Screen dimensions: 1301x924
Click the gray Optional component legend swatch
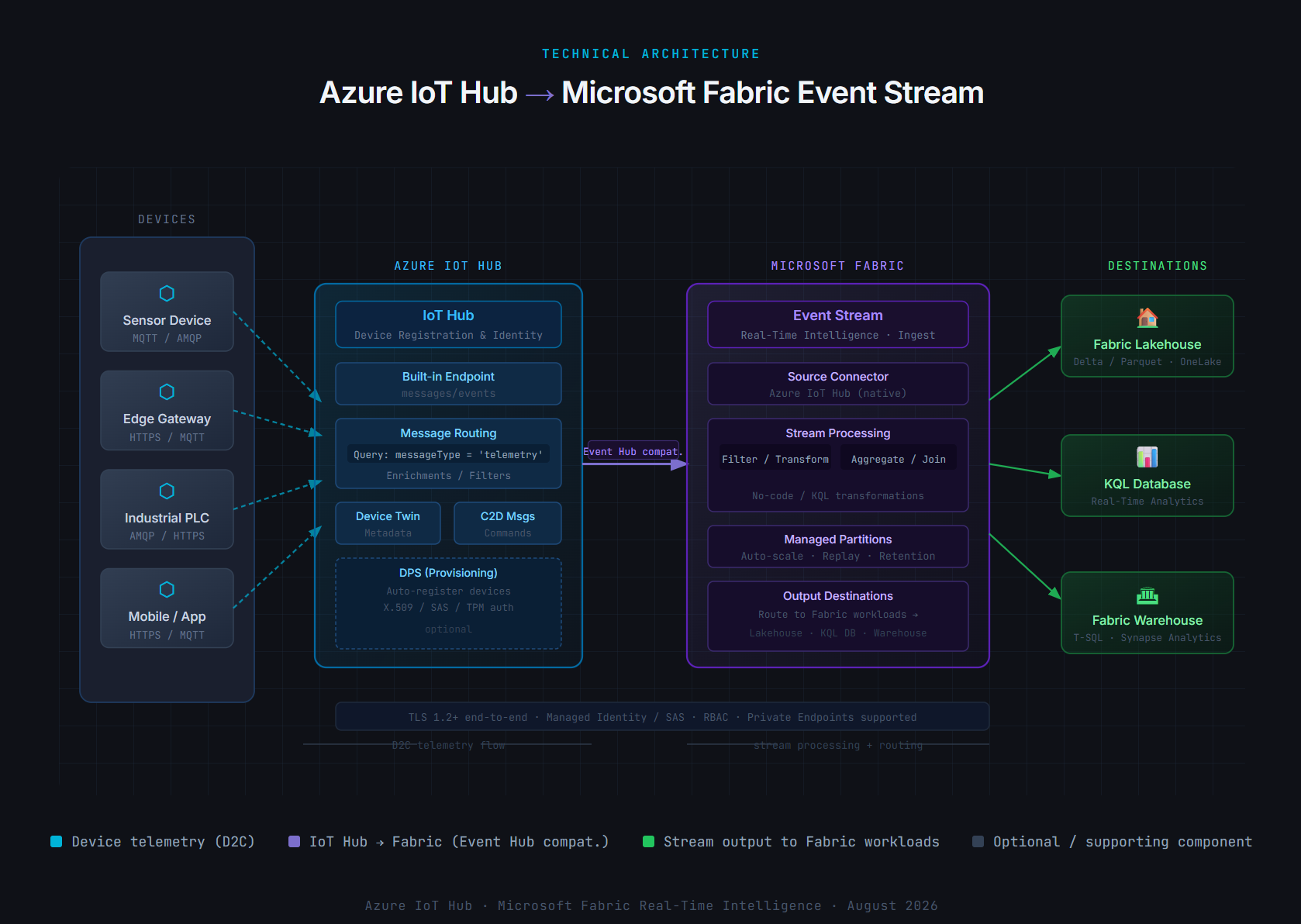(978, 842)
